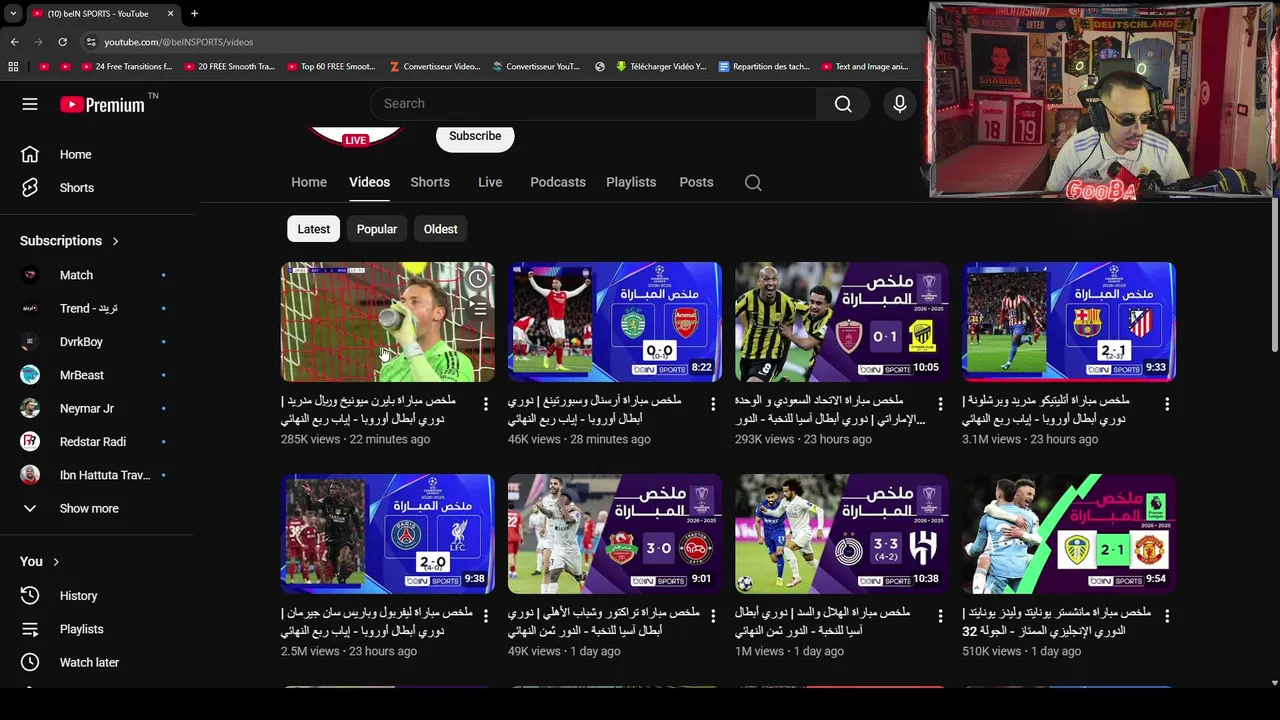This screenshot has height=720, width=1280.
Task: Open '24 Free Transitions' bookmark
Action: pos(125,67)
